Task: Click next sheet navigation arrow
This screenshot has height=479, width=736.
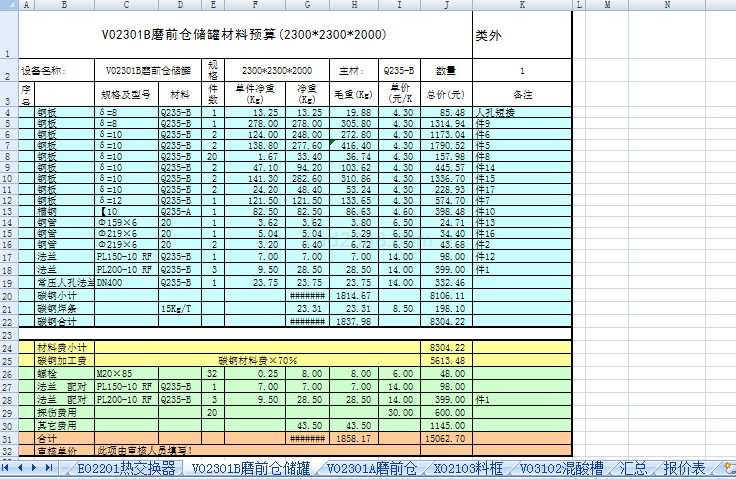Action: pyautogui.click(x=36, y=468)
